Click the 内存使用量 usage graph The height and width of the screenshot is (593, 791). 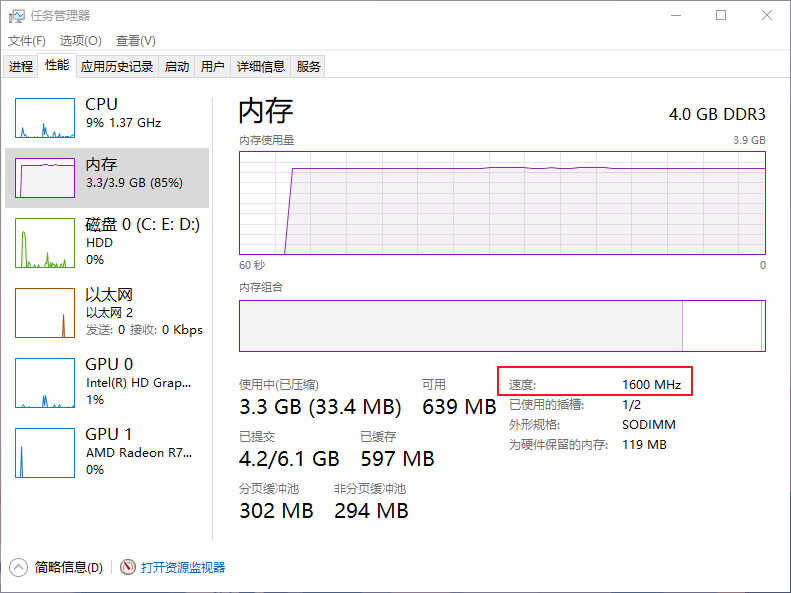point(502,203)
